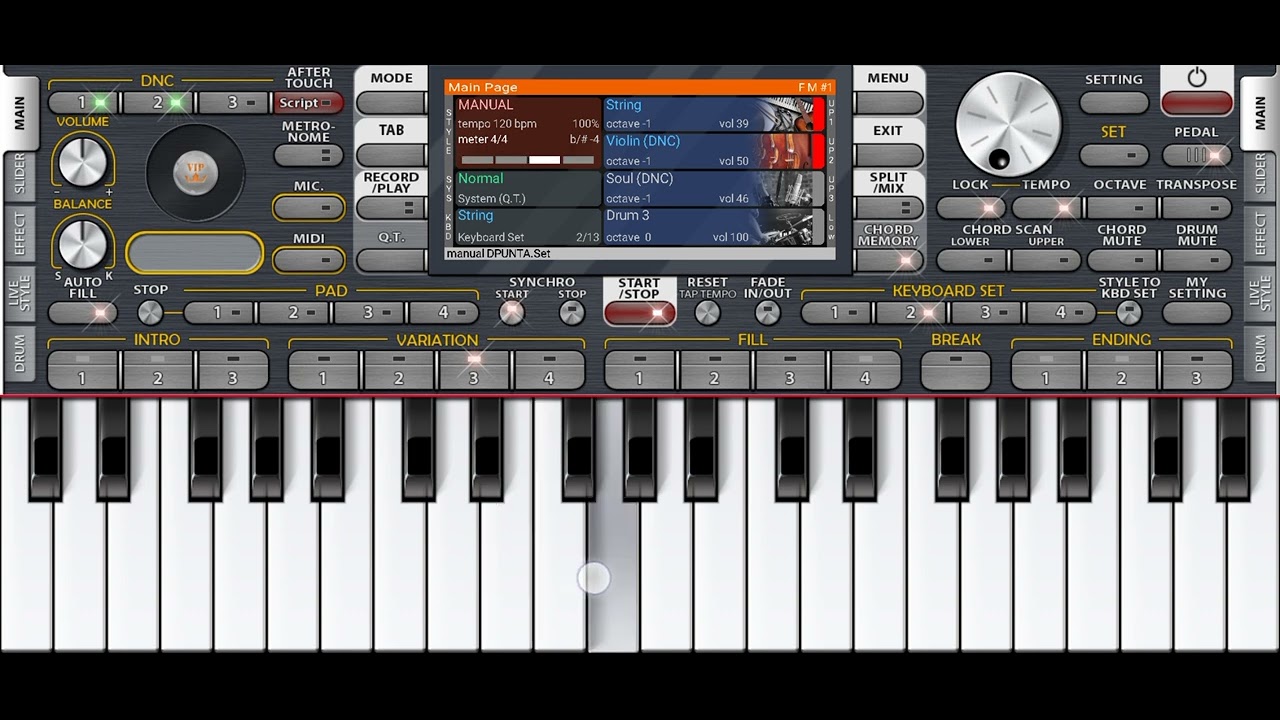
Task: Open the left SLIDER tab
Action: (19, 175)
